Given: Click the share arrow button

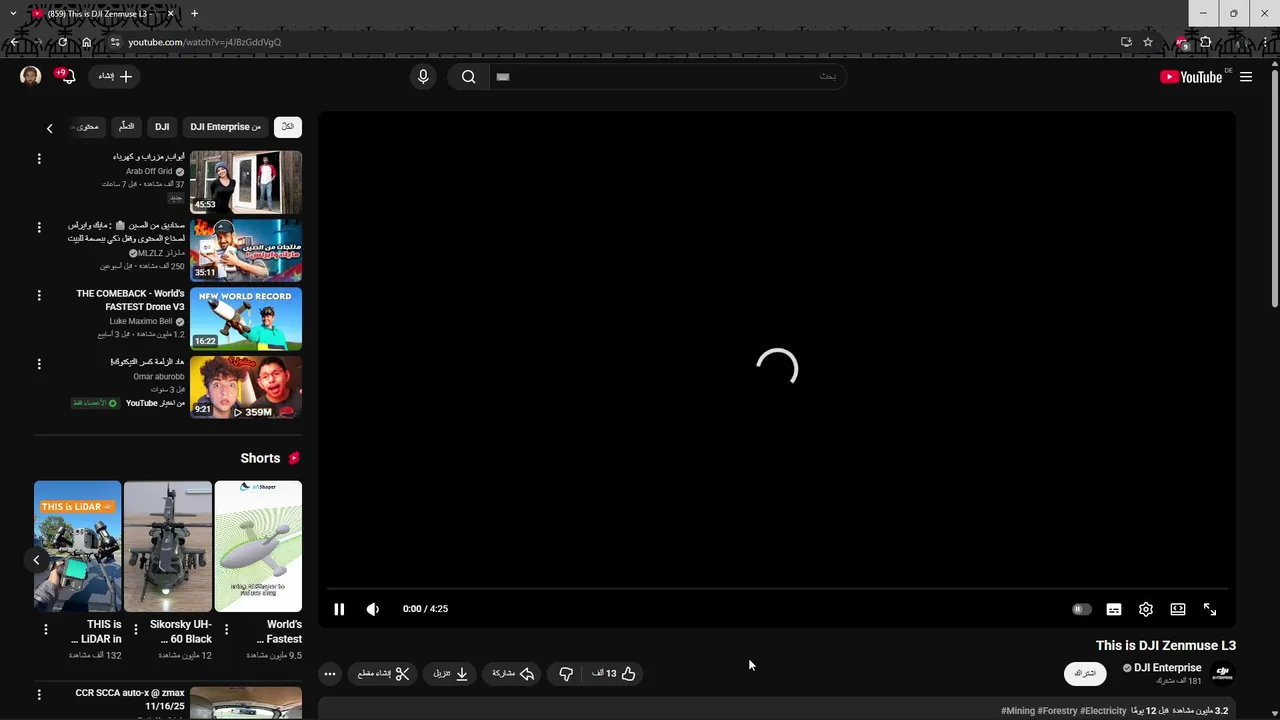Looking at the screenshot, I should pos(513,674).
